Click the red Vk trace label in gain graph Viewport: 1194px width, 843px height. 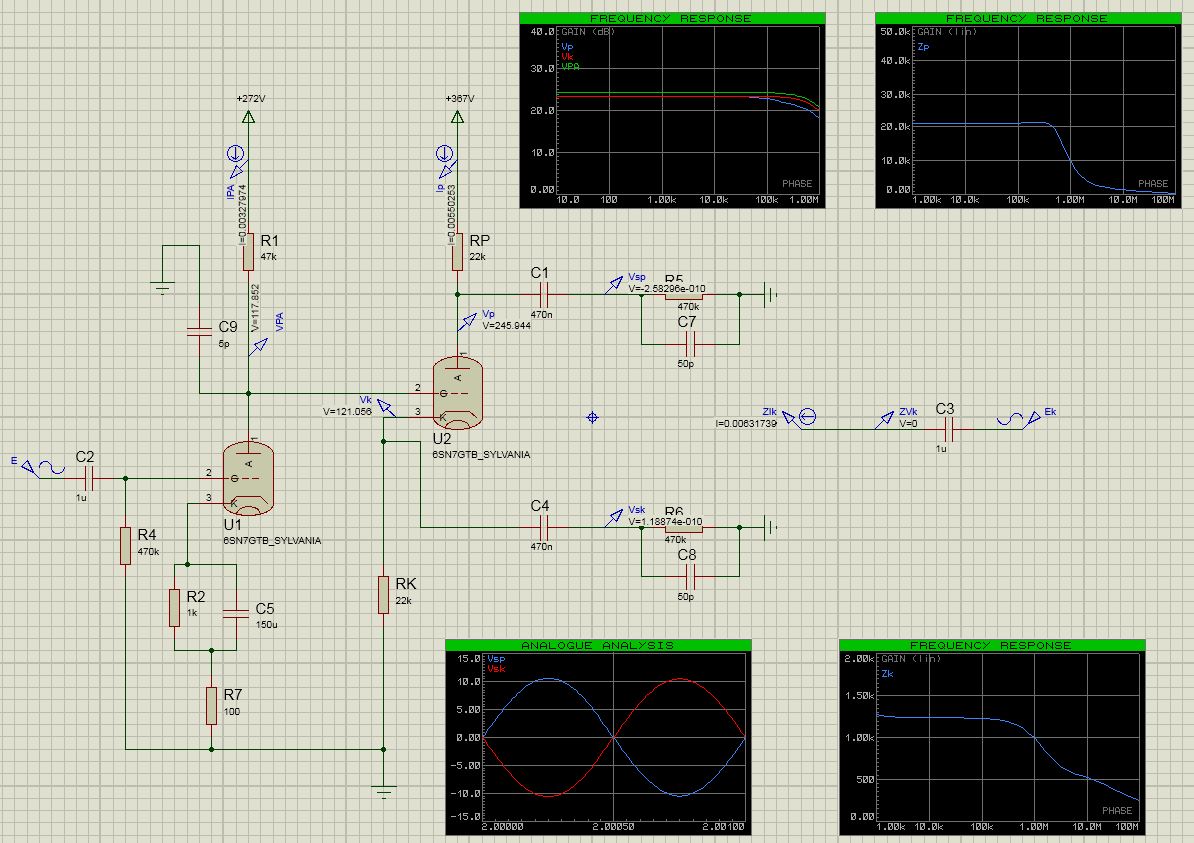[567, 57]
